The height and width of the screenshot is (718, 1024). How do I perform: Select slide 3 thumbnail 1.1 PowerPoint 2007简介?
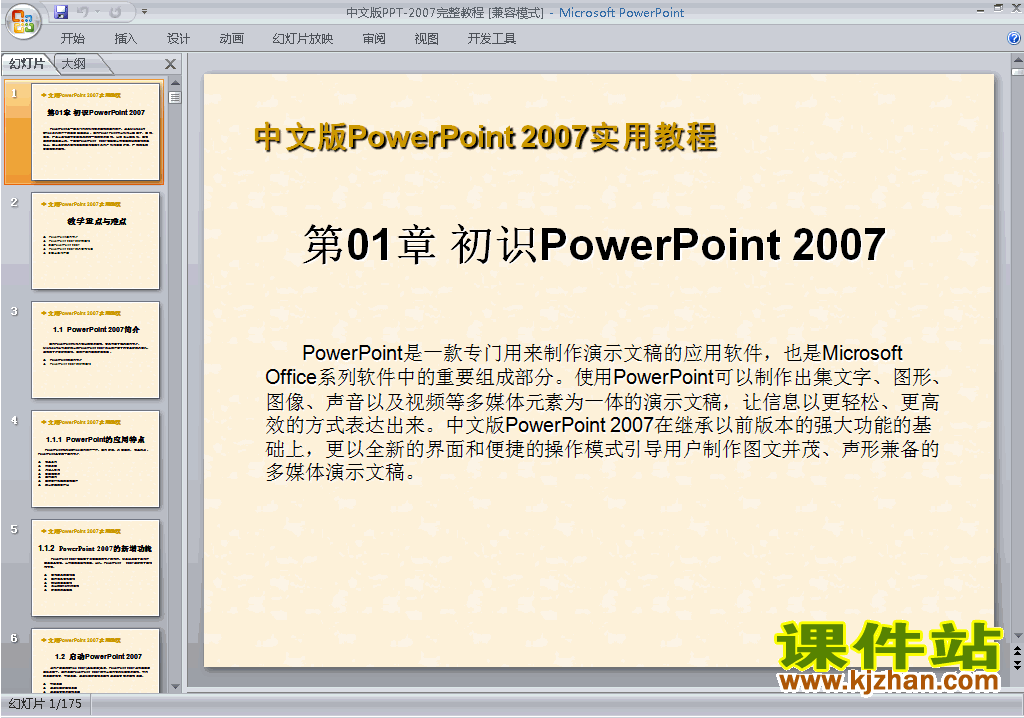click(x=95, y=350)
